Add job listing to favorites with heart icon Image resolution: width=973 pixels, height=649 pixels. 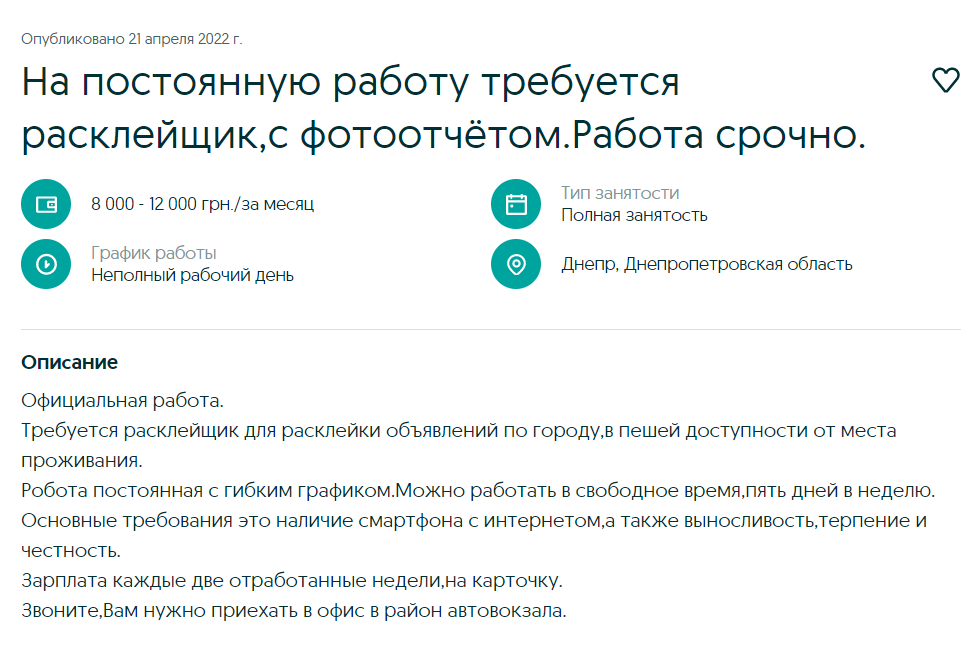coord(945,81)
